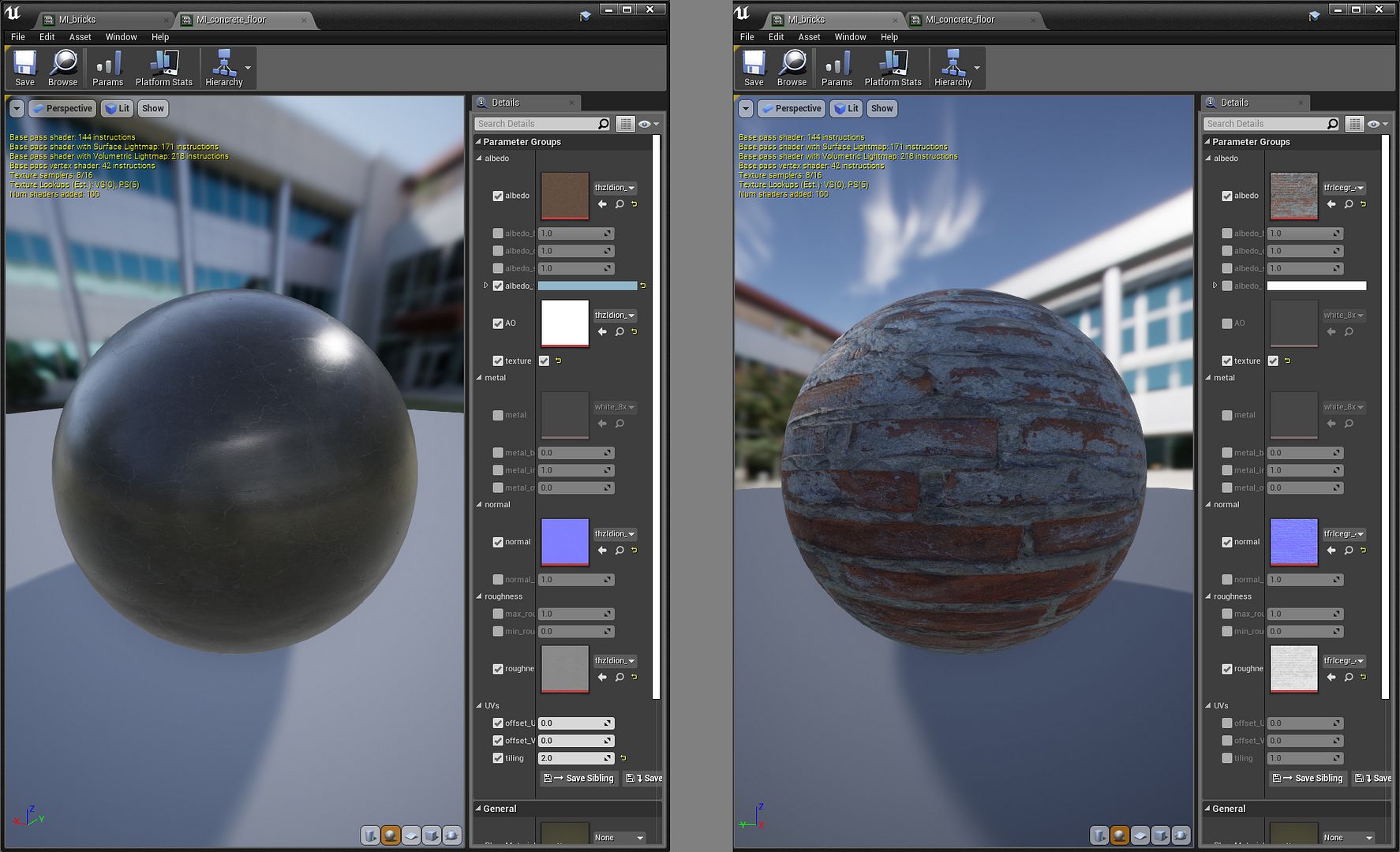Enable the metal checkbox in the right Details panel
1400x852 pixels.
pos(1227,415)
